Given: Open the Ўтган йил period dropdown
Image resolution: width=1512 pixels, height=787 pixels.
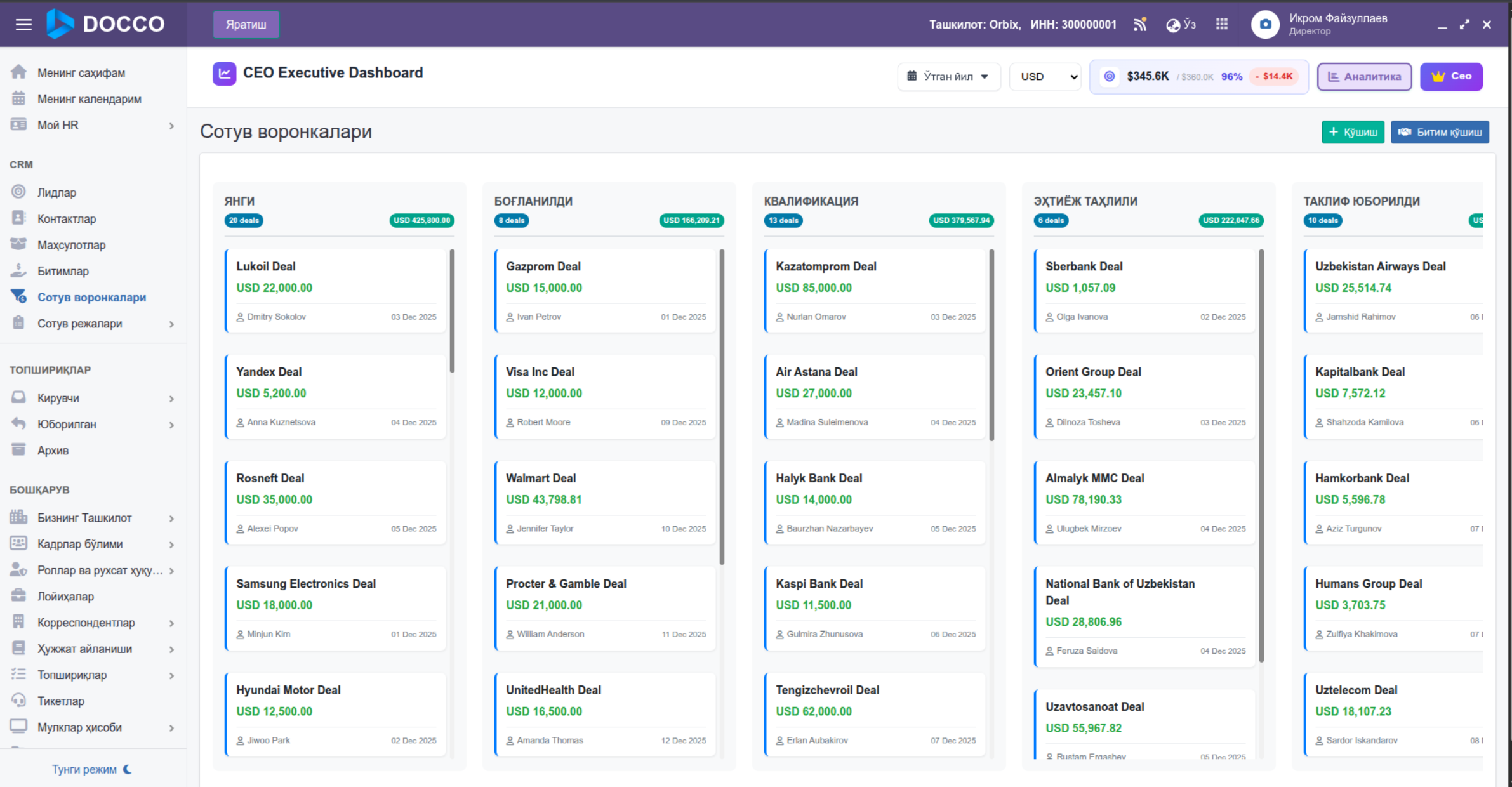Looking at the screenshot, I should pyautogui.click(x=948, y=76).
